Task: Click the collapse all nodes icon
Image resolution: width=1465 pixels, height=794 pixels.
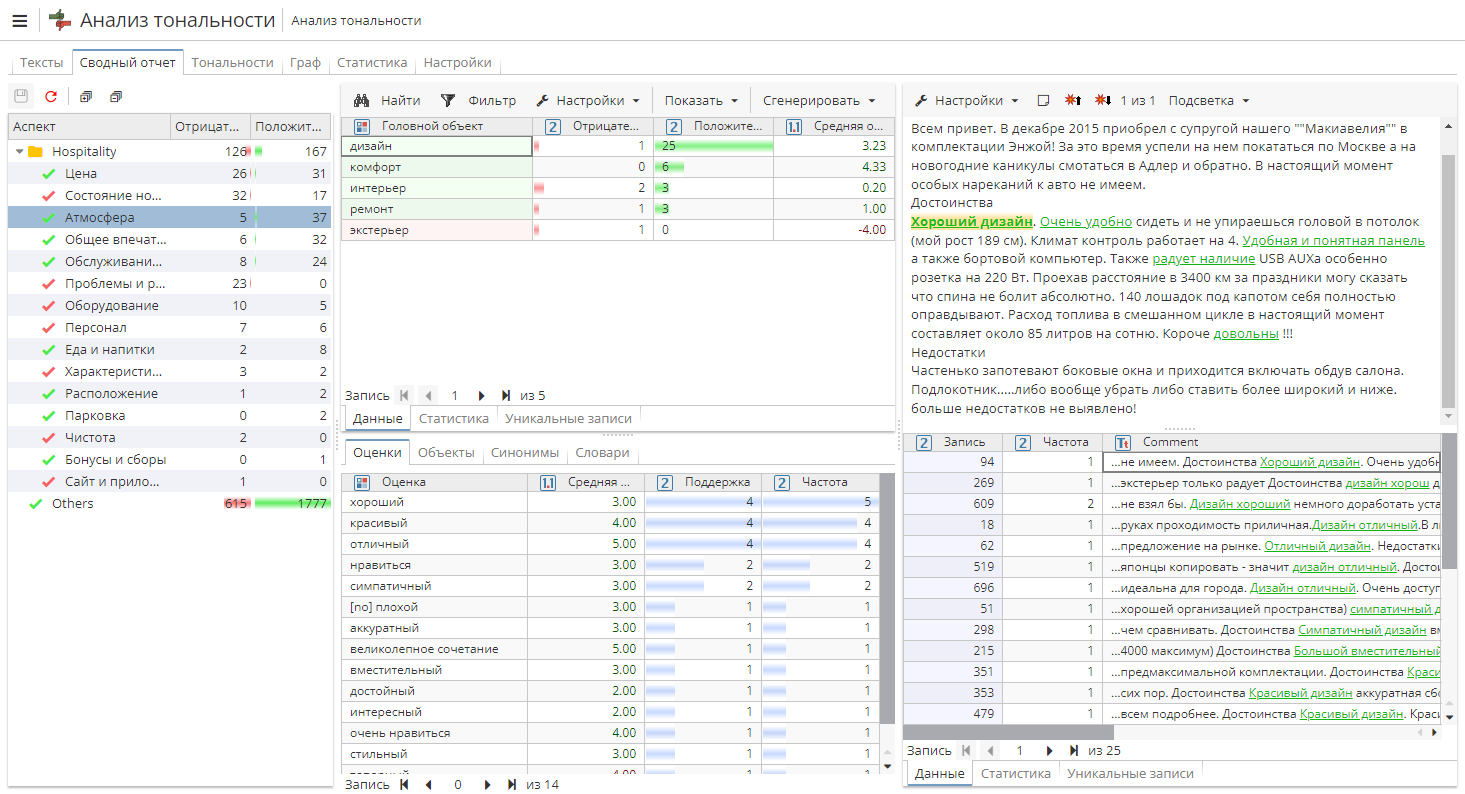Action: [116, 97]
